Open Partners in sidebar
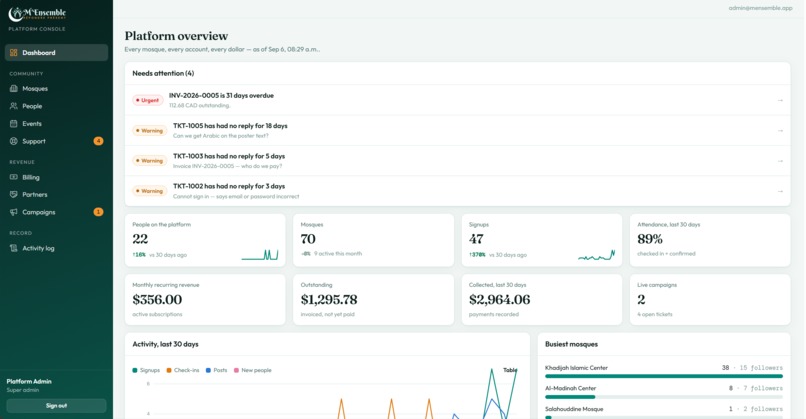 57,194
